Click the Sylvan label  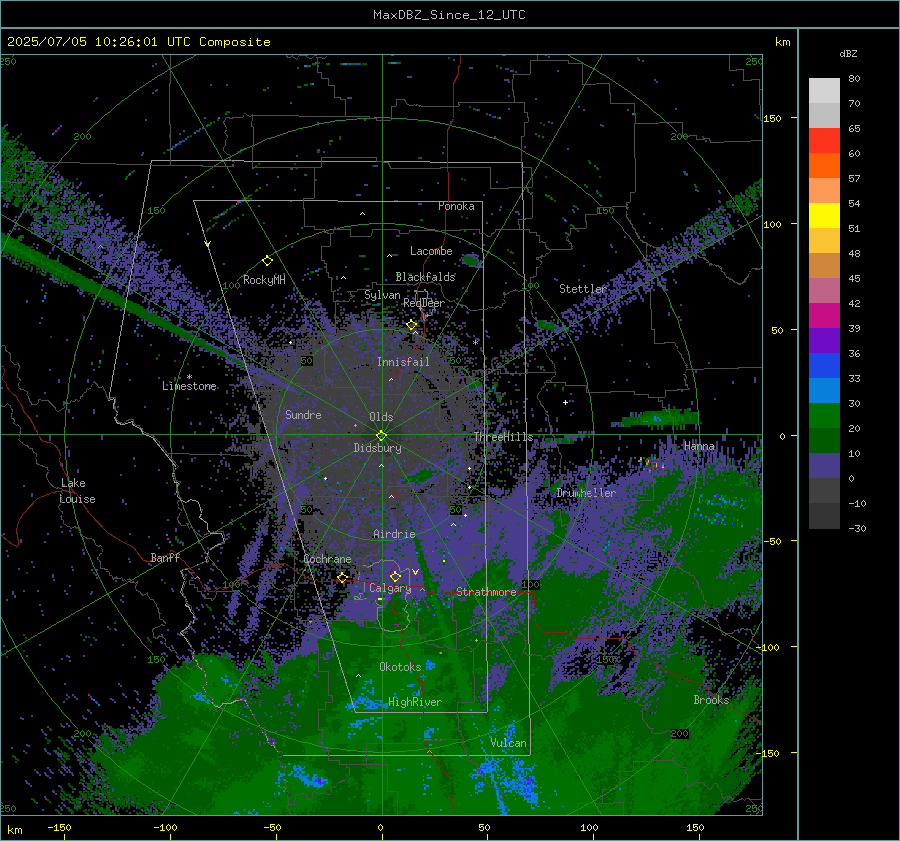tap(382, 295)
